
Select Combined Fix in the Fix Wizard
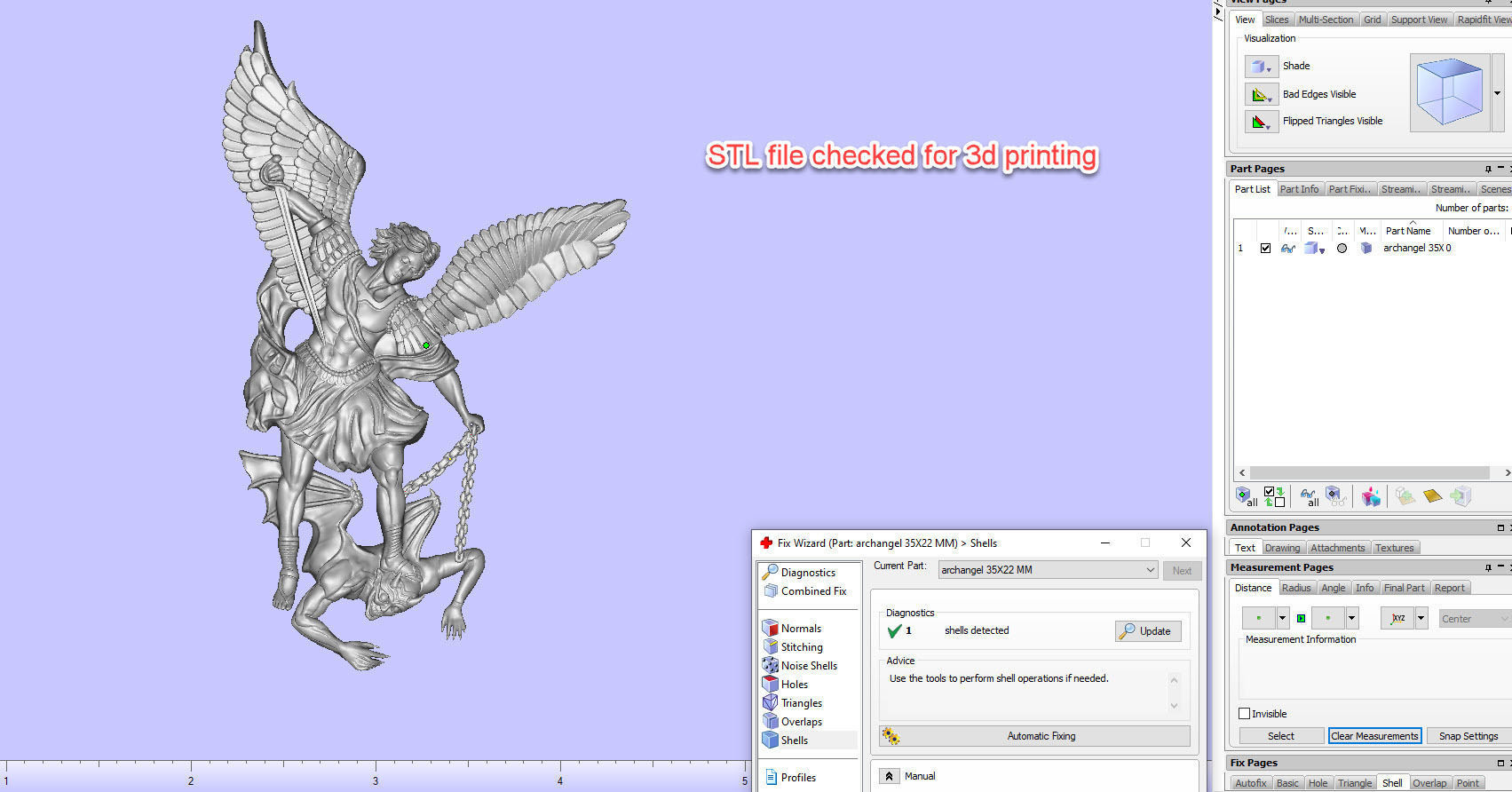click(x=804, y=591)
